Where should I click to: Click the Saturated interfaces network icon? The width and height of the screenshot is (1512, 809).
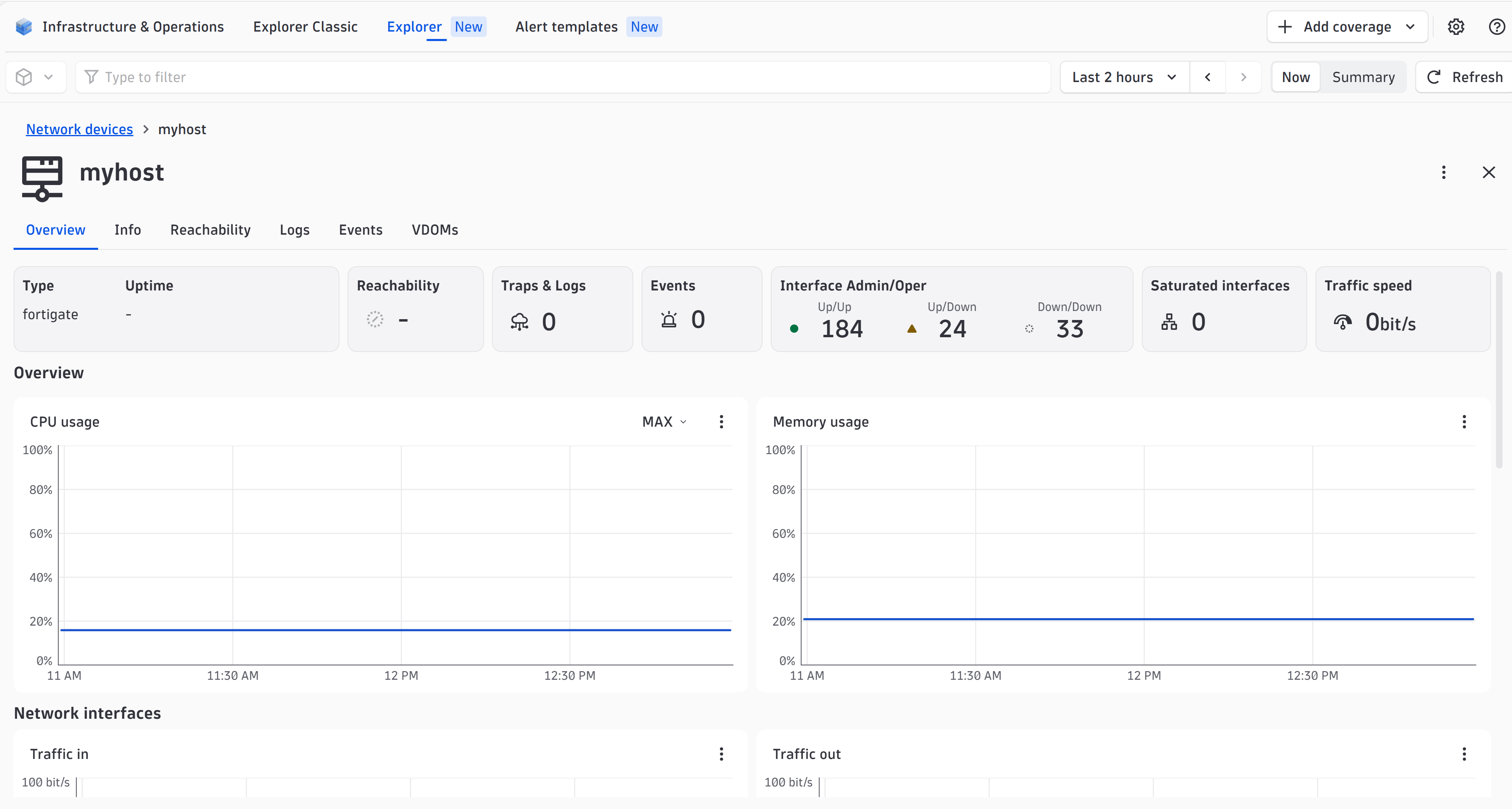[x=1169, y=322]
